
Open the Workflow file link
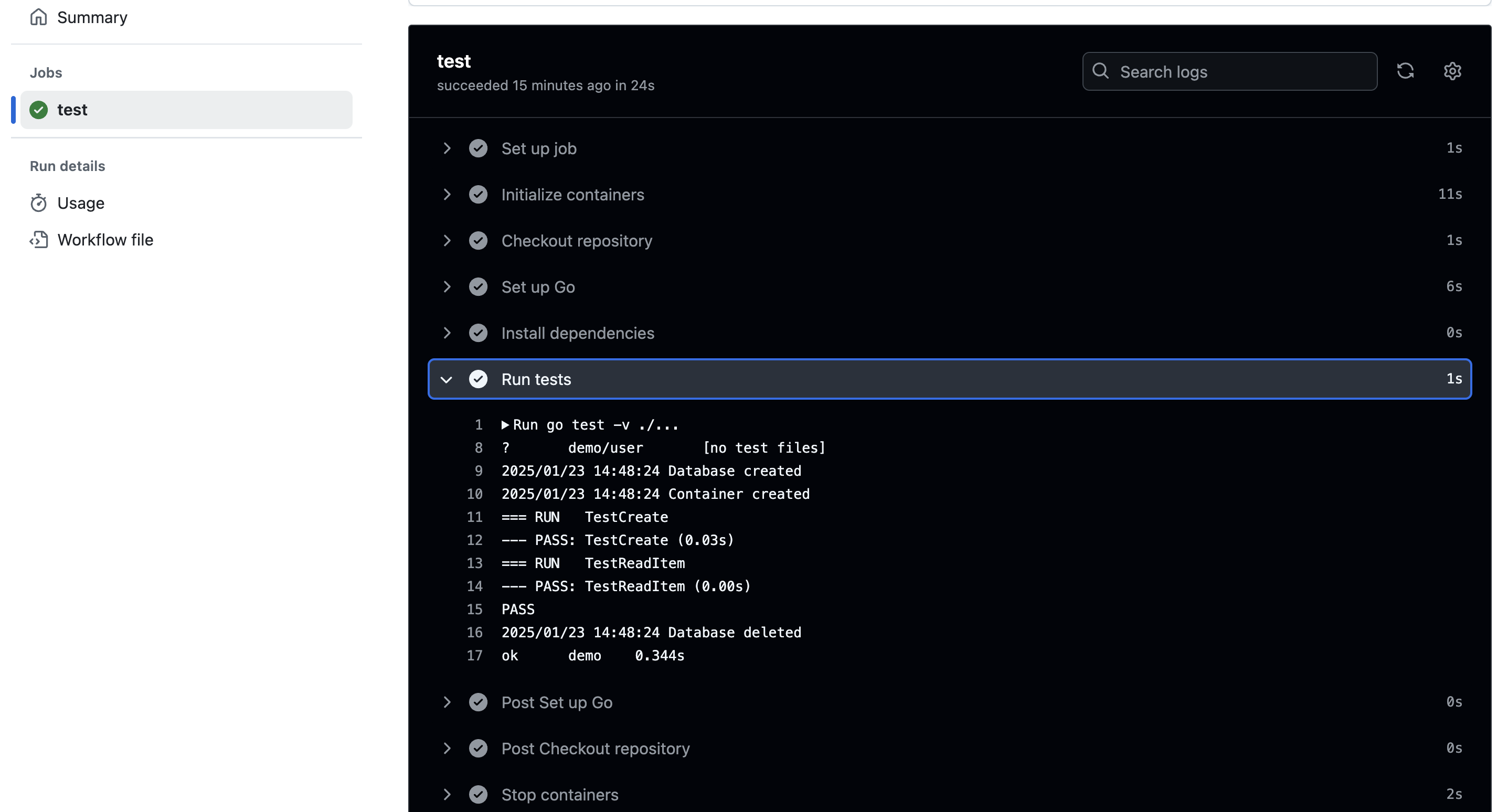[105, 239]
